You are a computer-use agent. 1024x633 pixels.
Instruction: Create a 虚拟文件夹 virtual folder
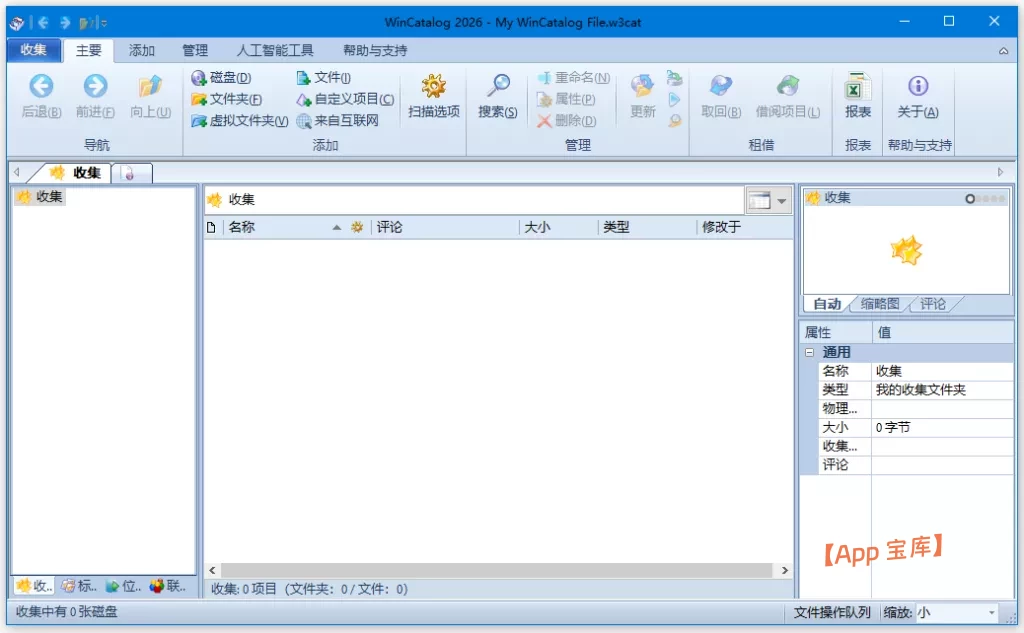pos(240,121)
